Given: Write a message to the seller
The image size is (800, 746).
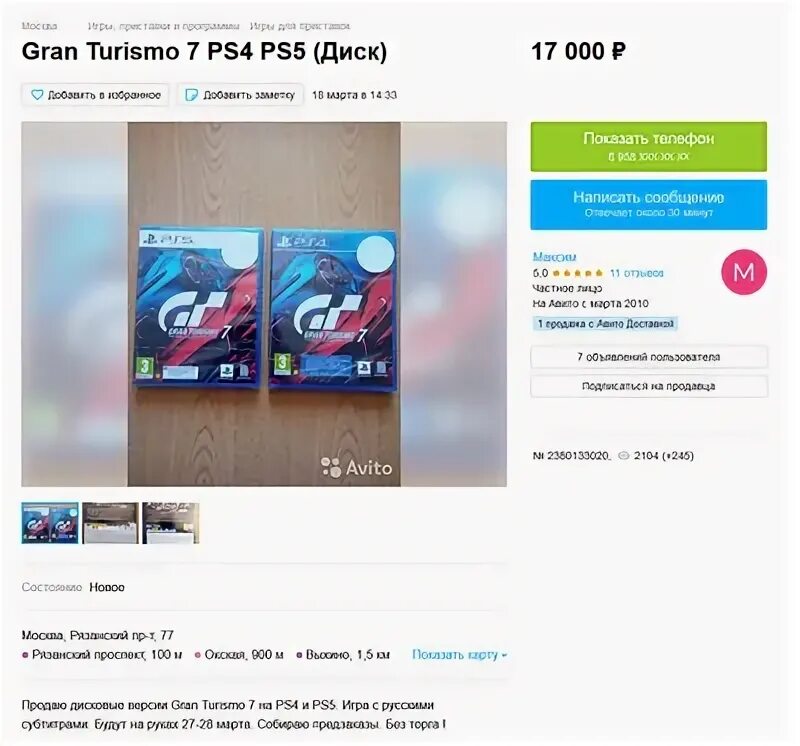Looking at the screenshot, I should (x=648, y=205).
